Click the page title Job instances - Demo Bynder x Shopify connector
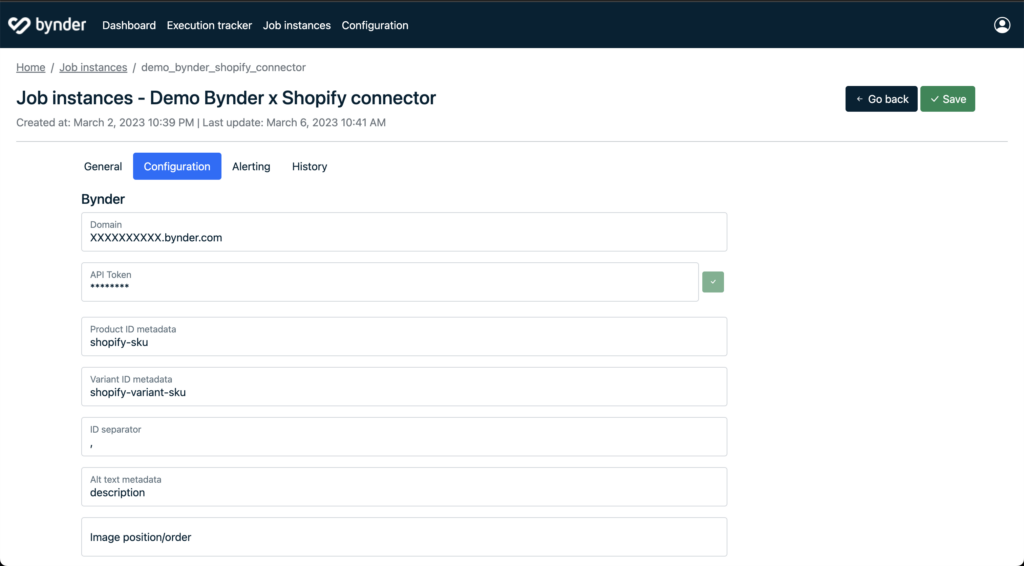Image resolution: width=1024 pixels, height=566 pixels. [226, 98]
